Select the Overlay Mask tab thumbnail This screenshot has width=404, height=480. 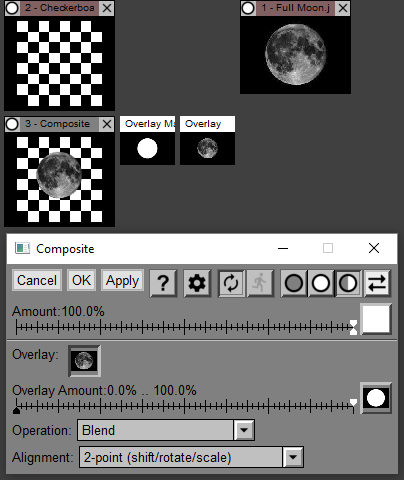147,140
